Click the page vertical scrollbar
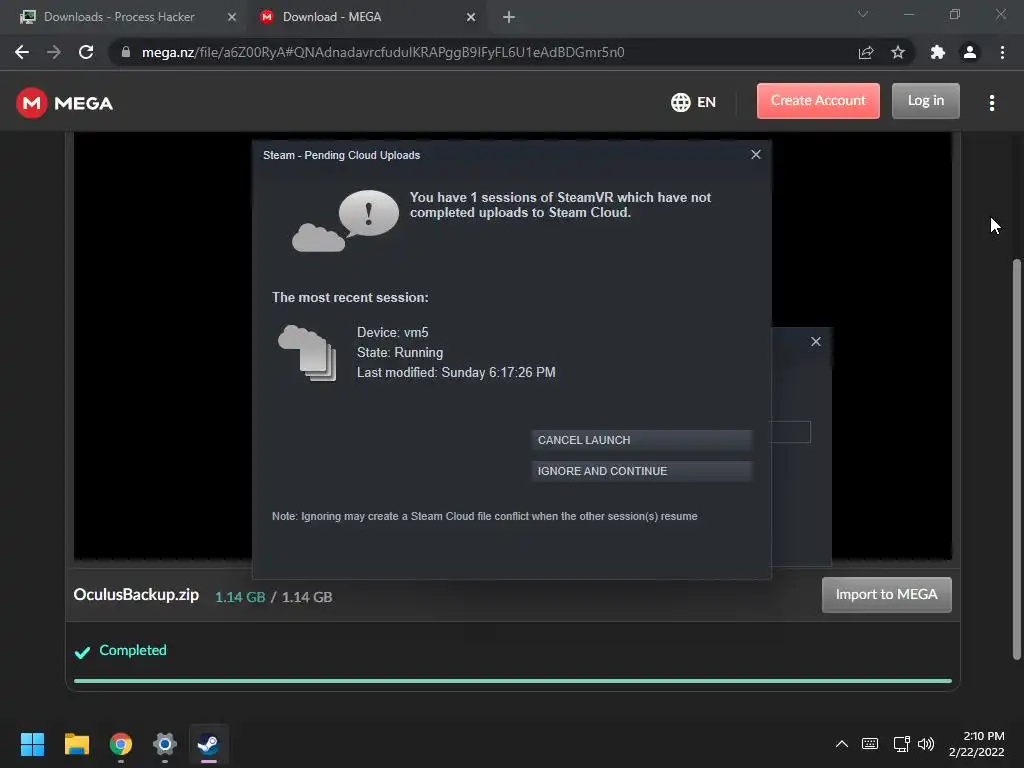1024x768 pixels. [x=1017, y=459]
